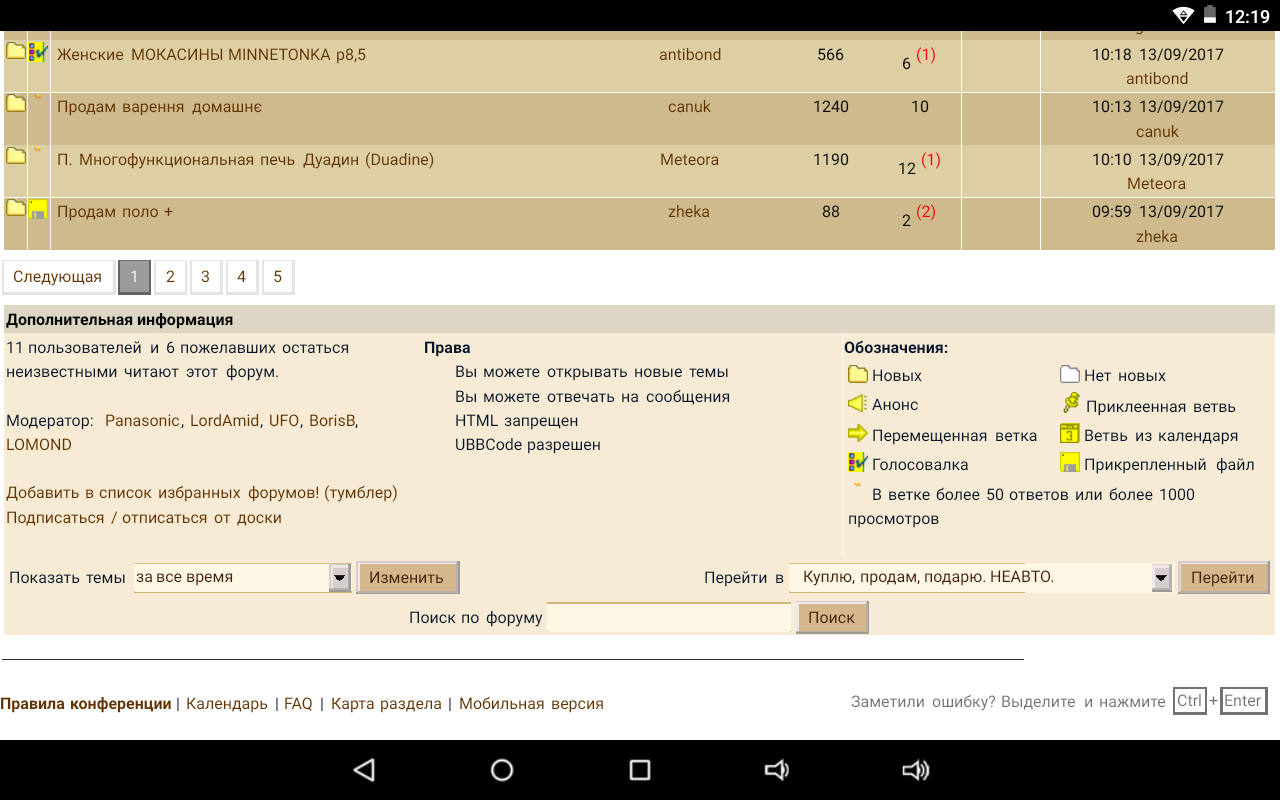Image resolution: width=1280 pixels, height=800 pixels.
Task: Tap the volume up speaker icon
Action: [915, 769]
